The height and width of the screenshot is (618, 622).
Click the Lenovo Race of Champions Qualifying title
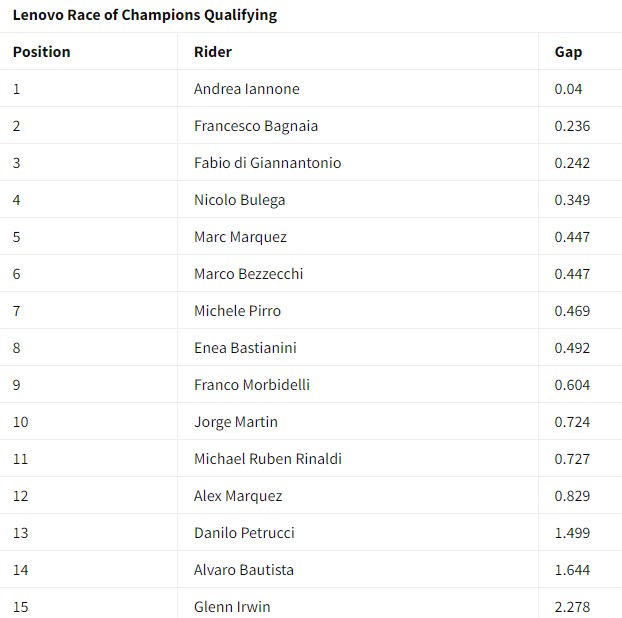click(x=145, y=15)
